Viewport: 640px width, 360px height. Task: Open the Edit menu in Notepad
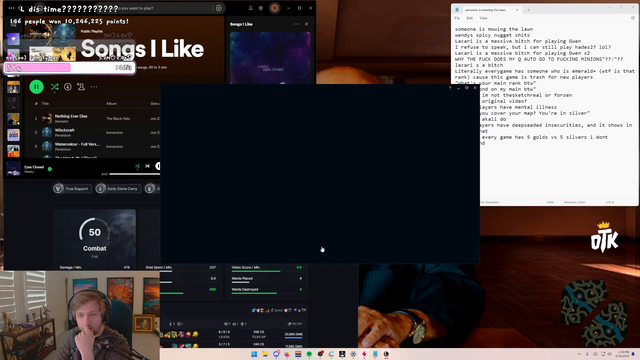click(470, 18)
